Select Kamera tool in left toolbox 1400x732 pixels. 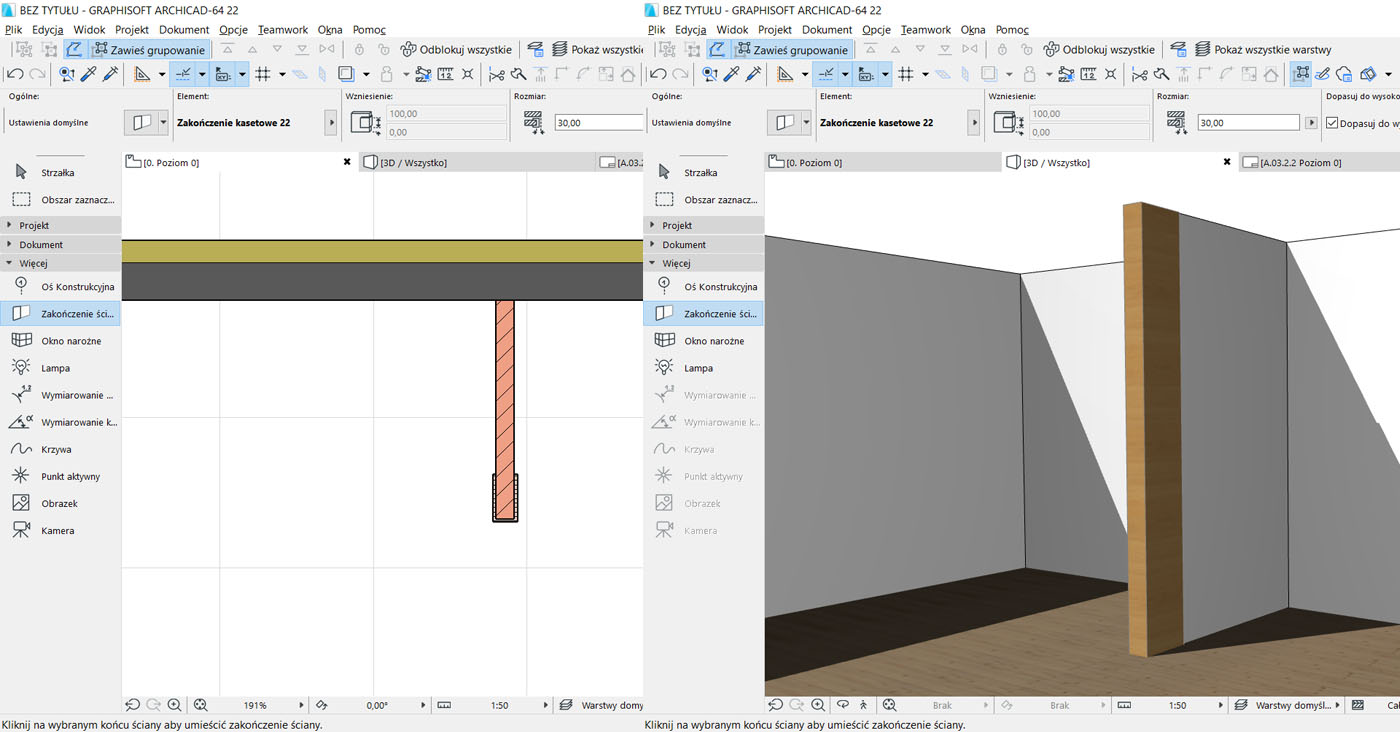57,530
